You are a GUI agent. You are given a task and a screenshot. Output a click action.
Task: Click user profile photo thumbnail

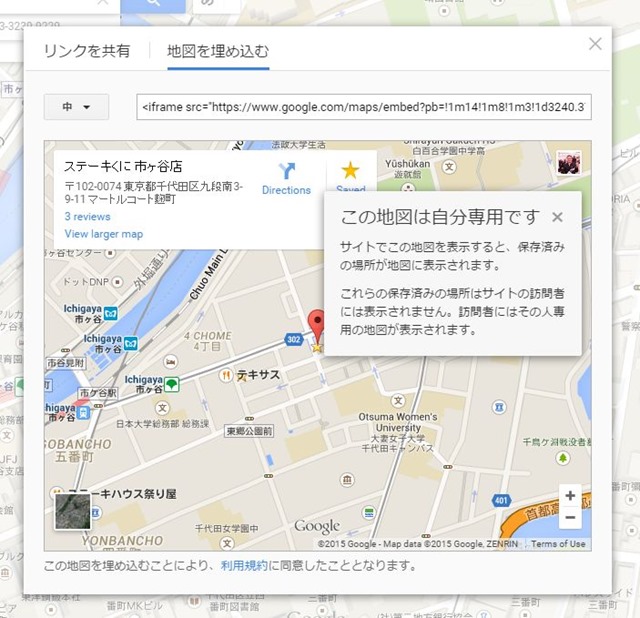[x=569, y=162]
